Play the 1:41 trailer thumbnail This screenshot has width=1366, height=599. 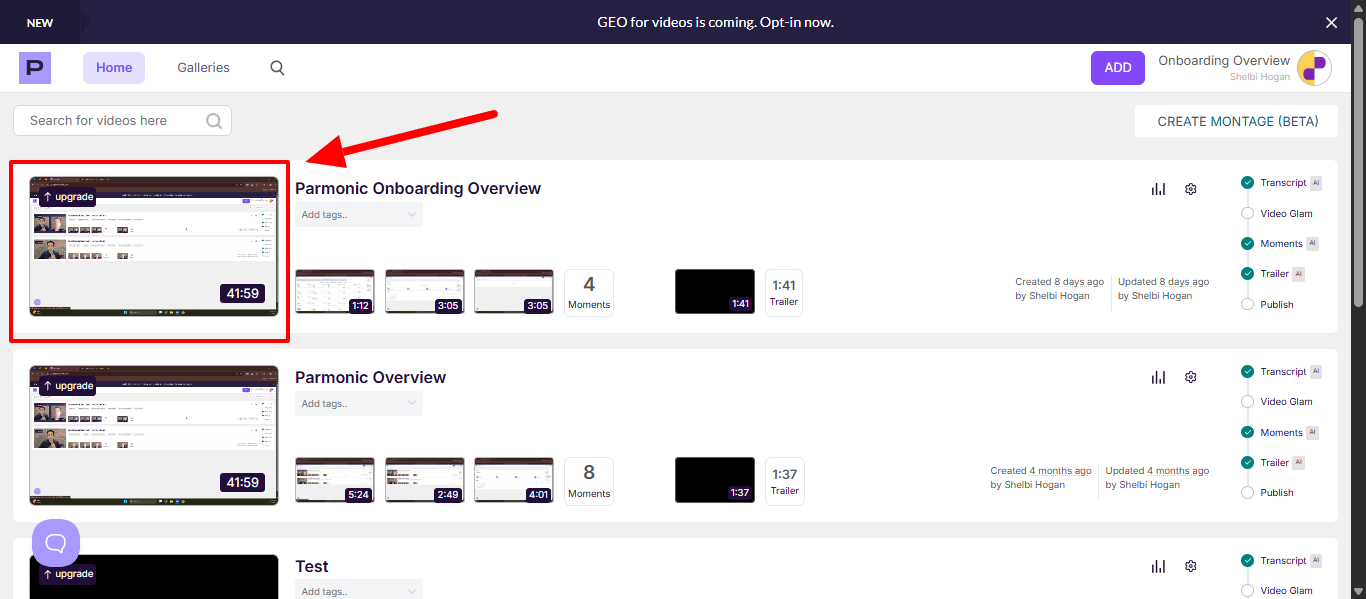tap(715, 292)
